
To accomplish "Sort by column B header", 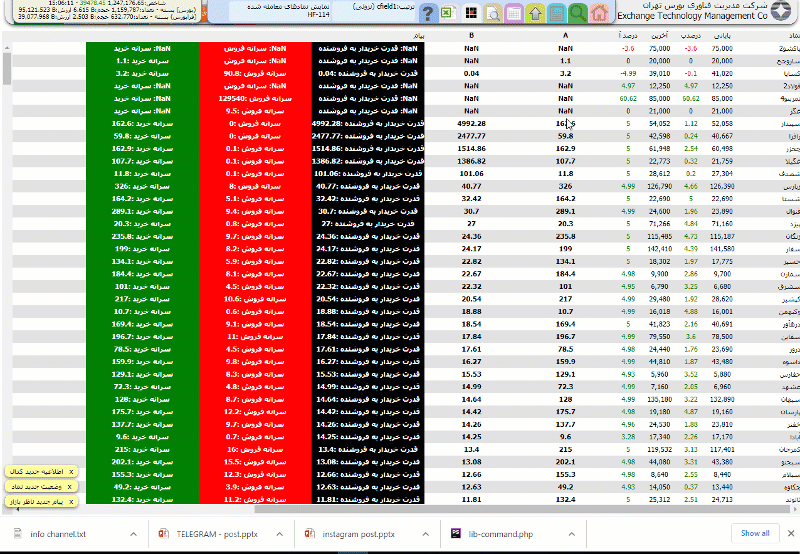I will (x=471, y=36).
